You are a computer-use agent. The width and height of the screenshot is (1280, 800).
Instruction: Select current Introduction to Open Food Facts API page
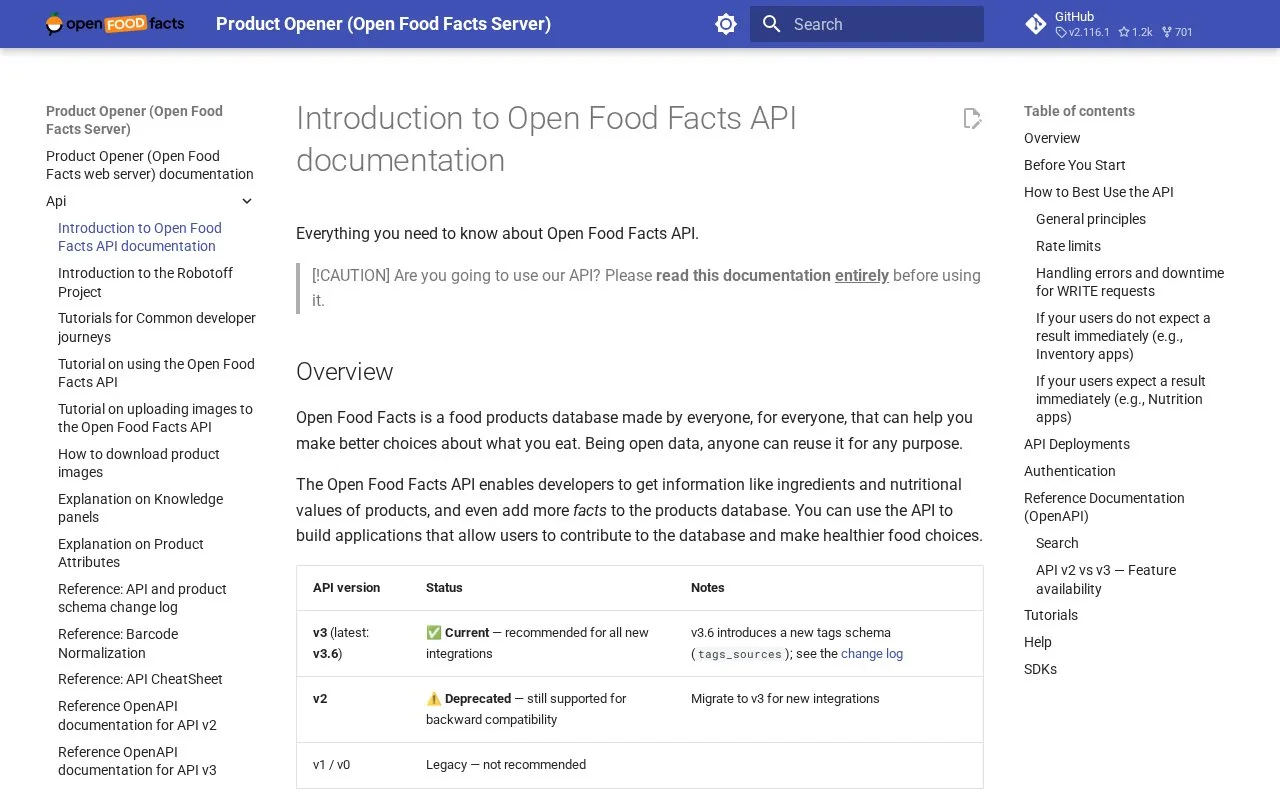click(x=140, y=237)
